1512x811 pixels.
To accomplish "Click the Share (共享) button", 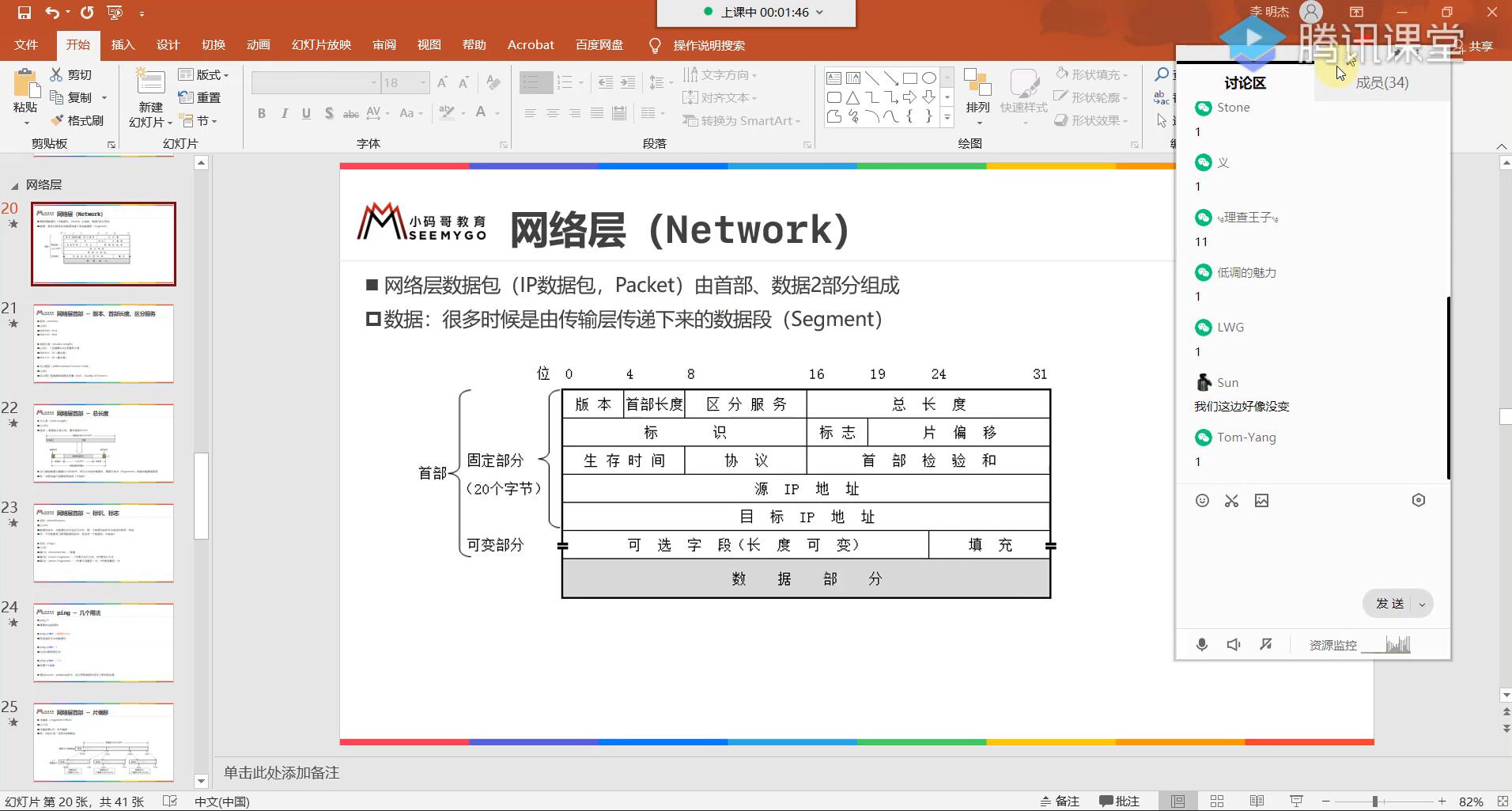I will 1475,46.
